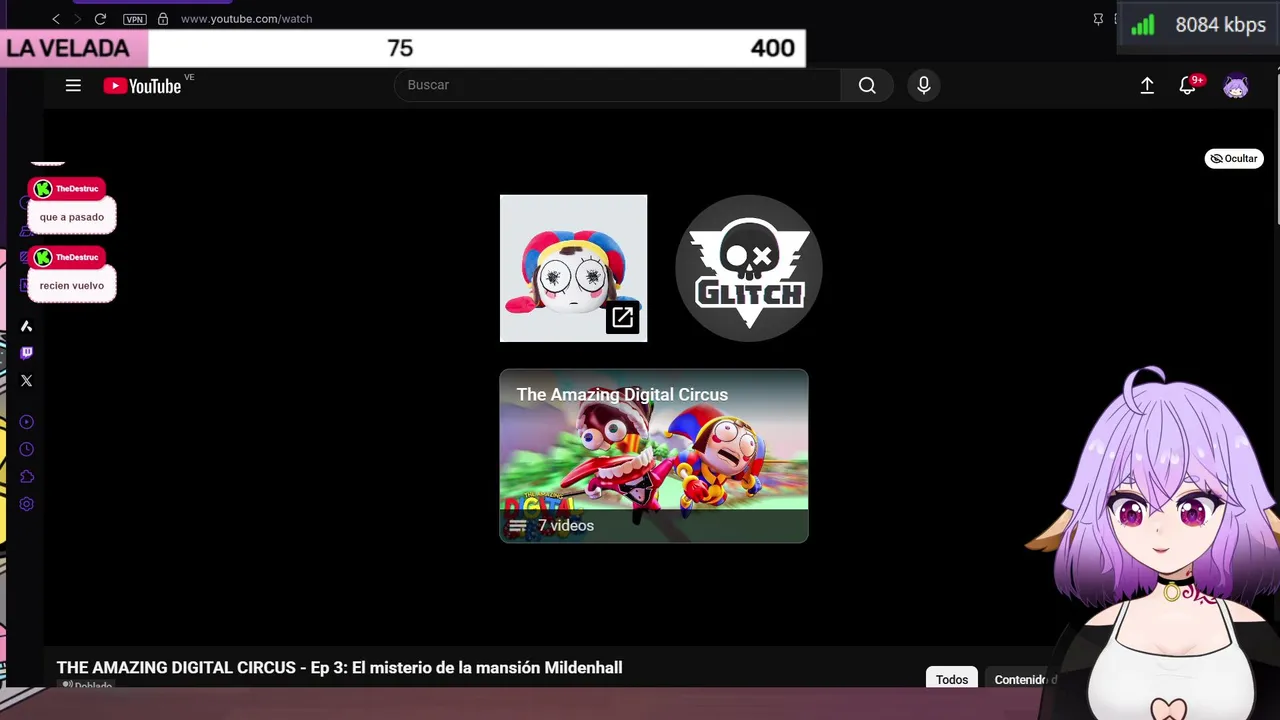The width and height of the screenshot is (1280, 720).
Task: Click the "recien vuelvo" chat message
Action: point(72,285)
